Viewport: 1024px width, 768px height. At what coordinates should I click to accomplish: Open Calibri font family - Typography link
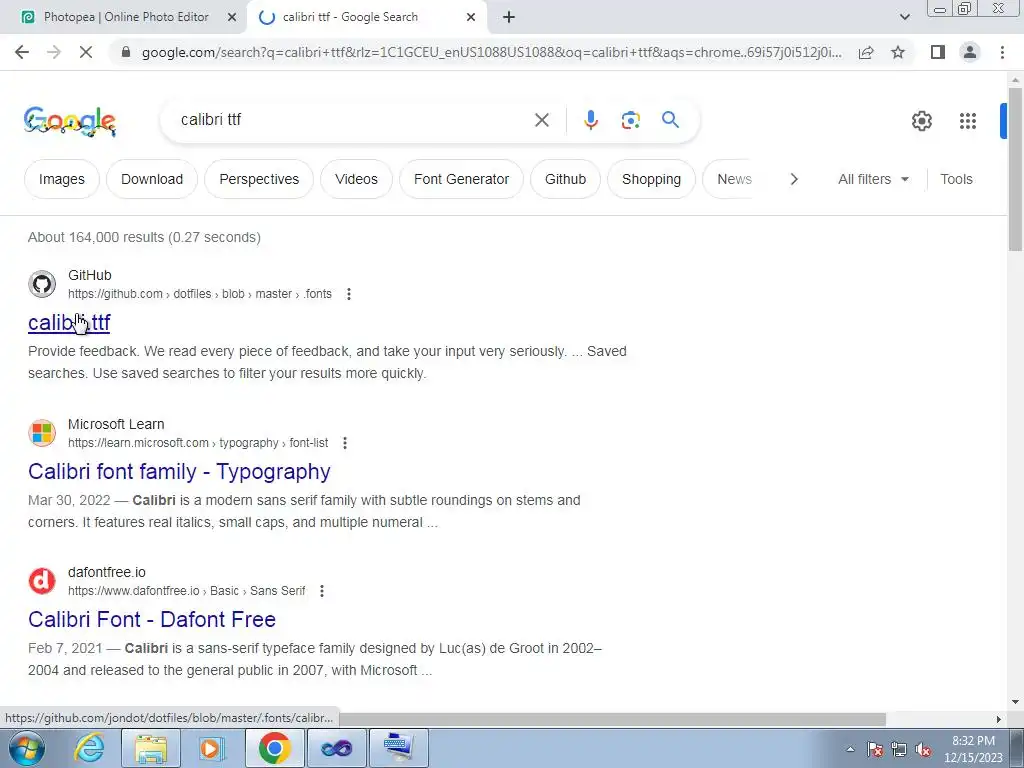pyautogui.click(x=179, y=472)
